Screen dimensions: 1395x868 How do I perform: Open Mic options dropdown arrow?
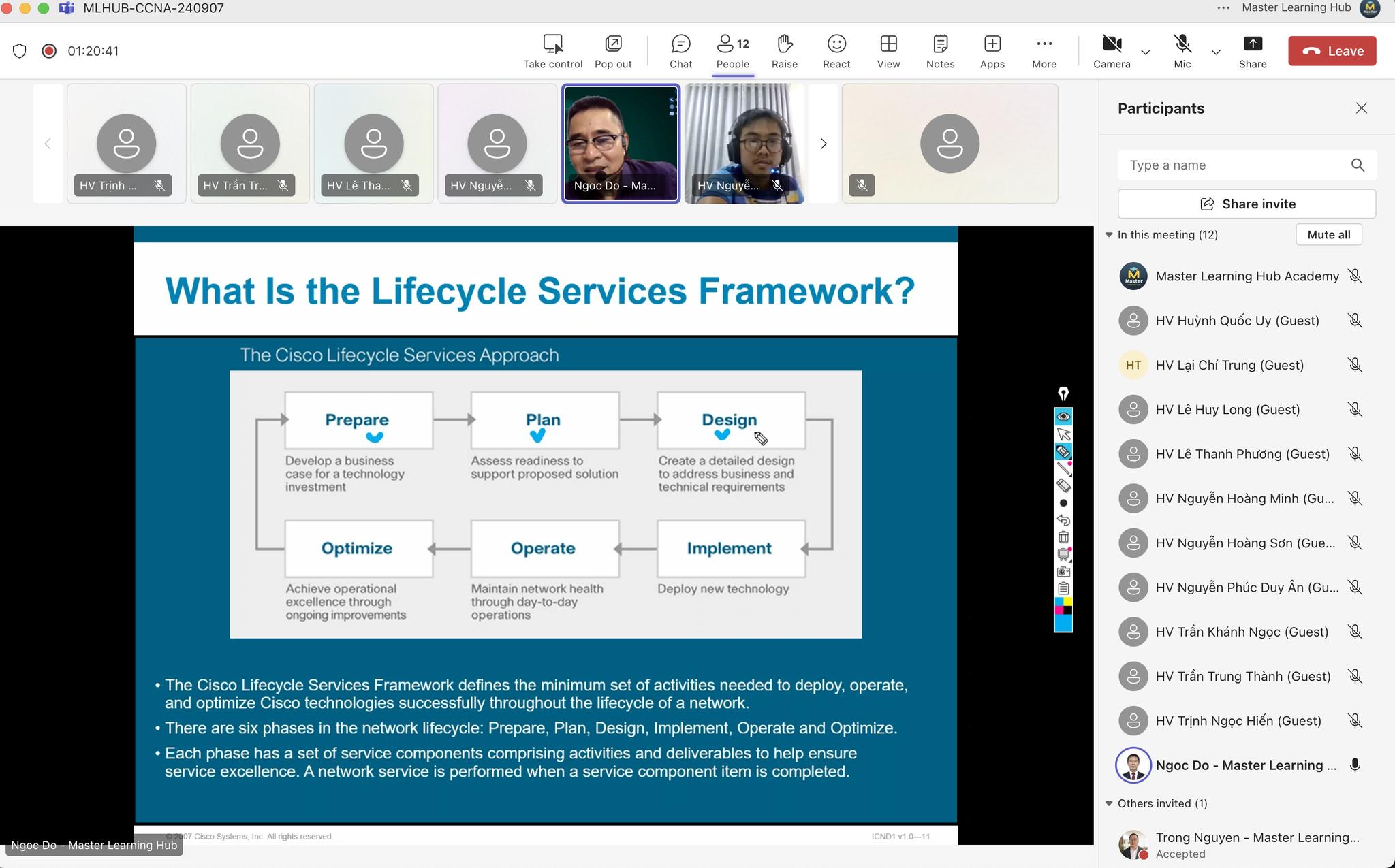(1216, 52)
